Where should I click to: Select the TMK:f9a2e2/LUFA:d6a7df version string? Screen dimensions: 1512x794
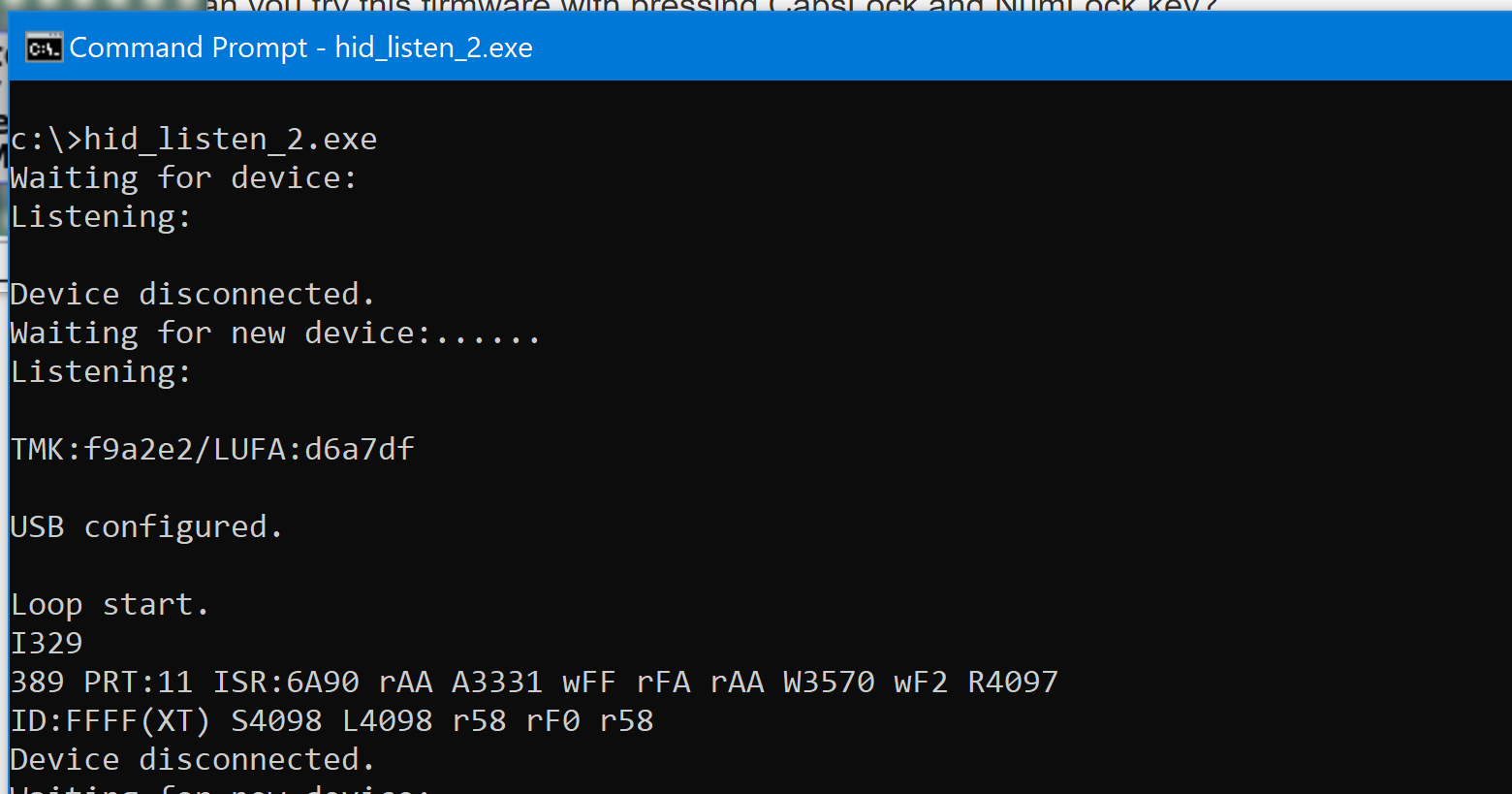211,448
